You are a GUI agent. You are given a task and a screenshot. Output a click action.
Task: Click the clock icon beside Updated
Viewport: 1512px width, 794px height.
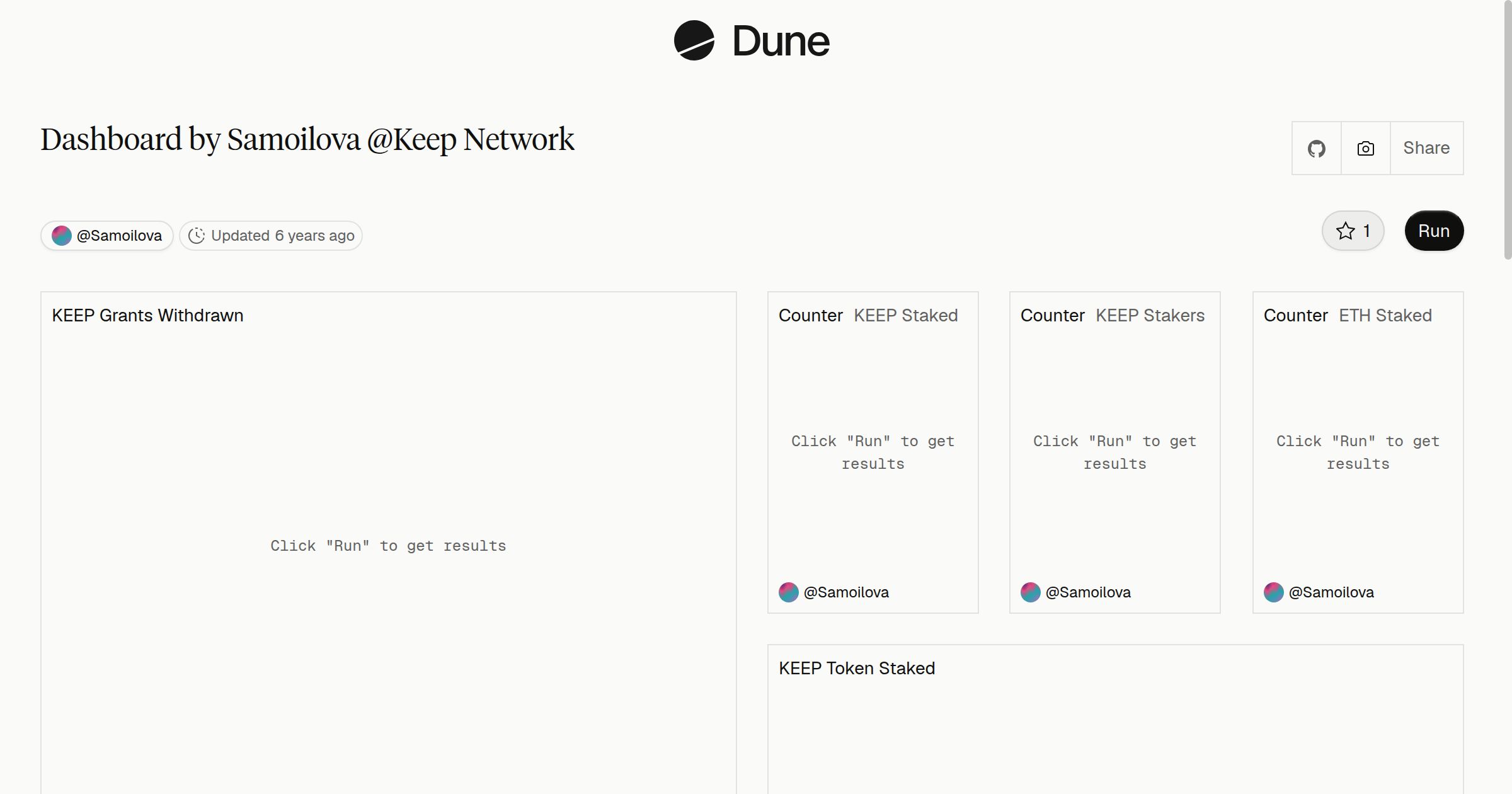pos(197,236)
